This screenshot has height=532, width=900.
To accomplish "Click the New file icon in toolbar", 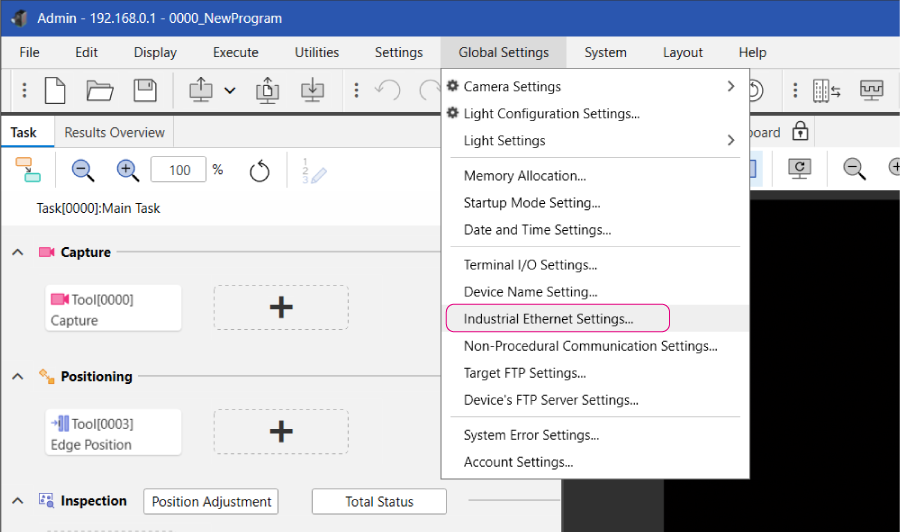I will click(56, 90).
